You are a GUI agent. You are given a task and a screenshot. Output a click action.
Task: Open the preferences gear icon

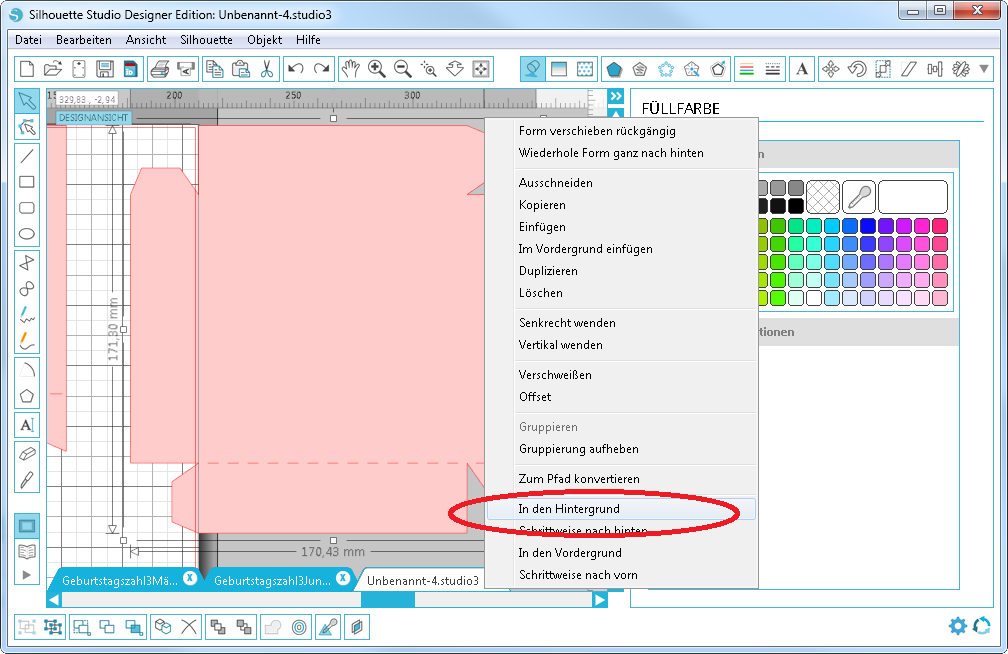click(x=957, y=626)
